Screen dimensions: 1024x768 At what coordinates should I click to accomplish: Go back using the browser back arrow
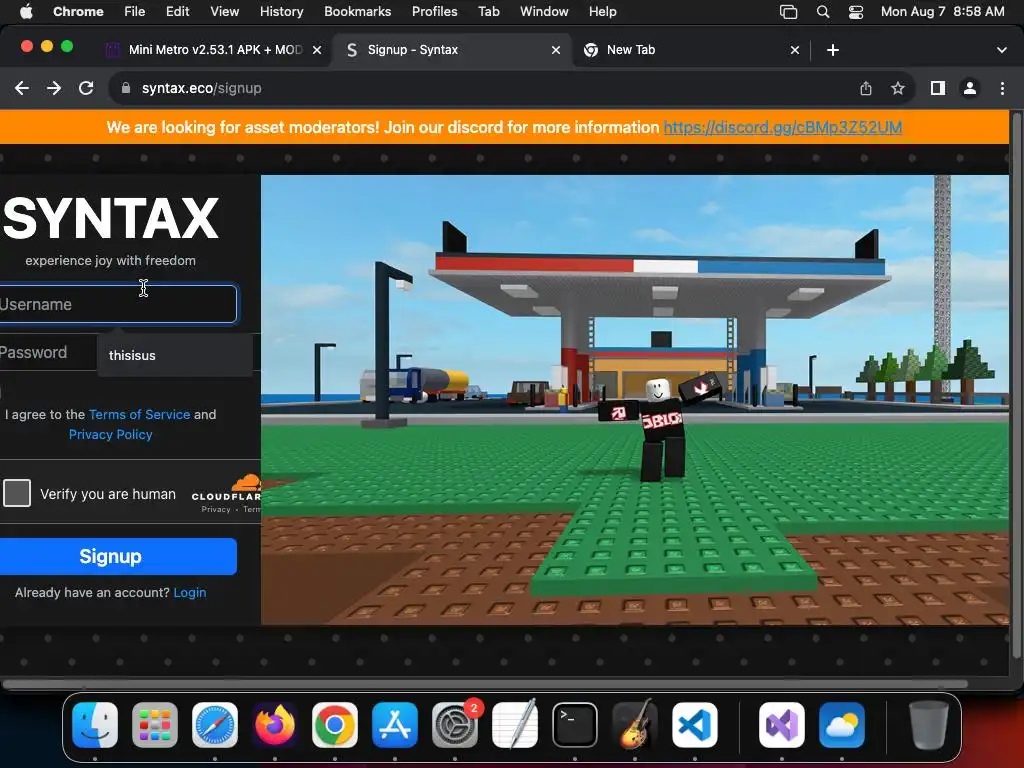click(22, 88)
